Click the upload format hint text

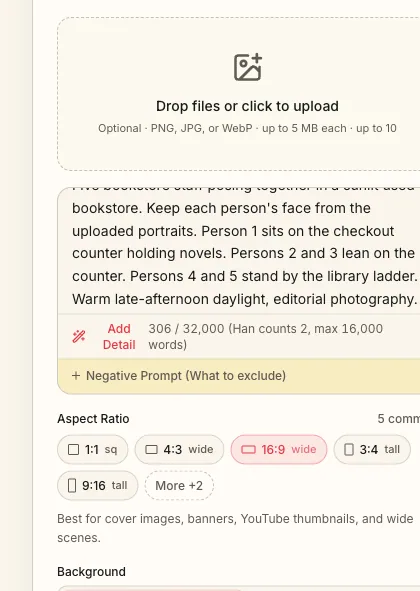247,128
